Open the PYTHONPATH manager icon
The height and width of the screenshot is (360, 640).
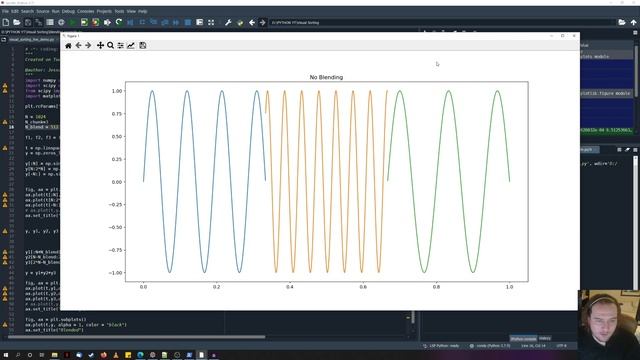click(x=240, y=22)
